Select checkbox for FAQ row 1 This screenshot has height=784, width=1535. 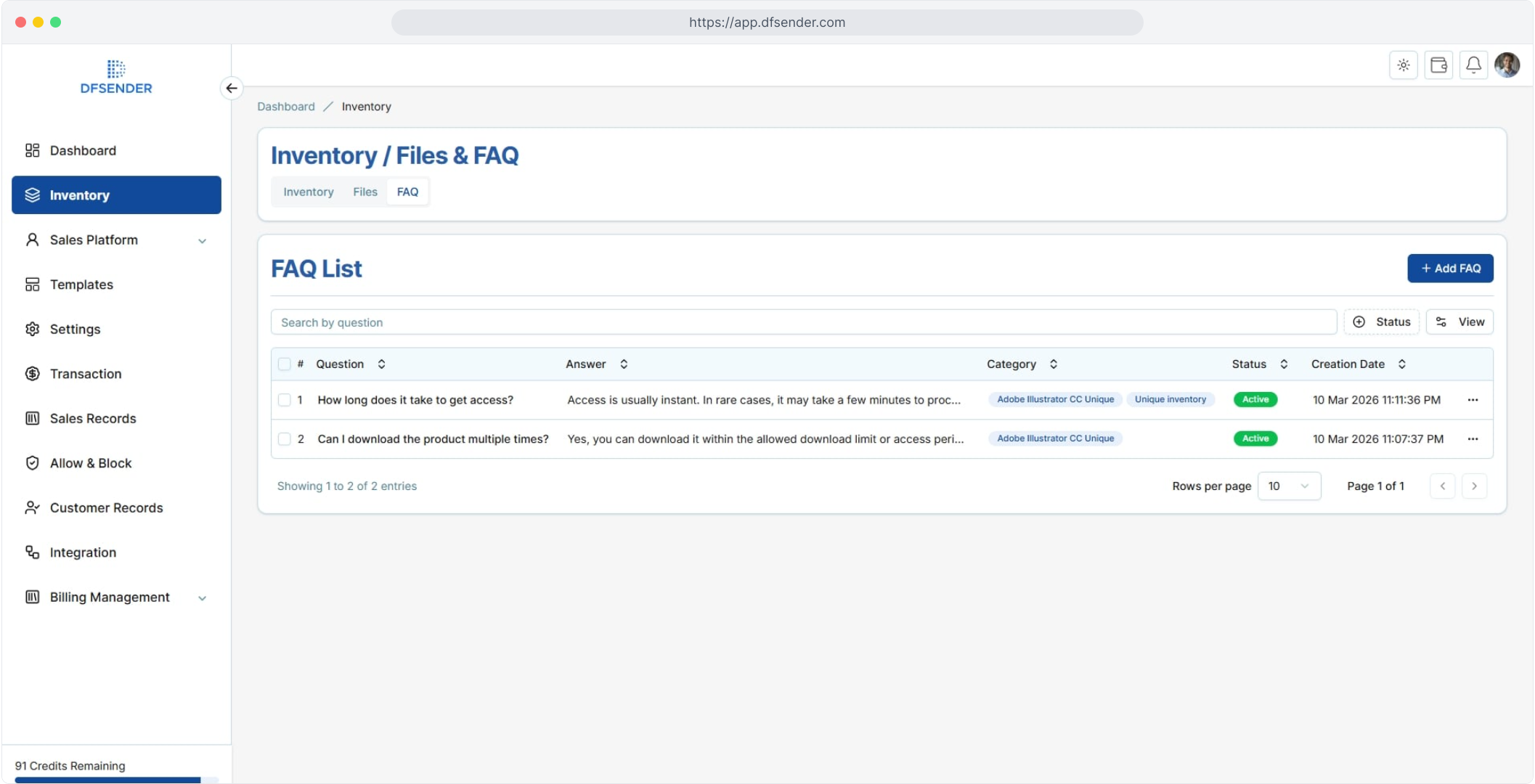tap(284, 400)
